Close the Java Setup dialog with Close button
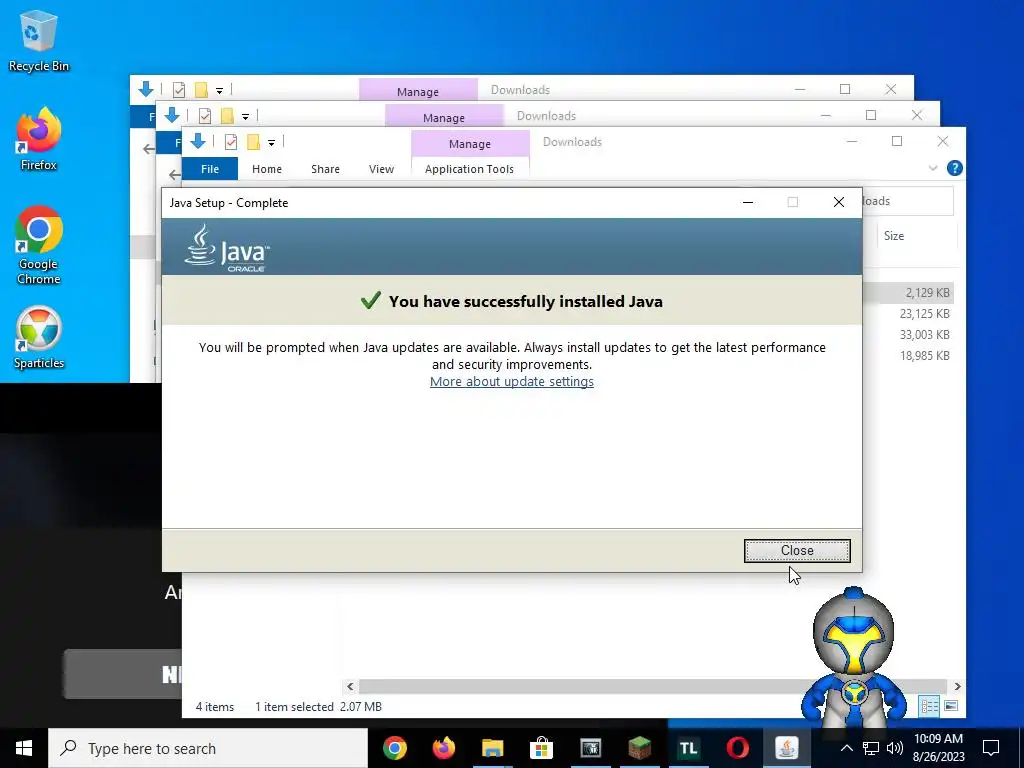The width and height of the screenshot is (1024, 768). [x=797, y=551]
